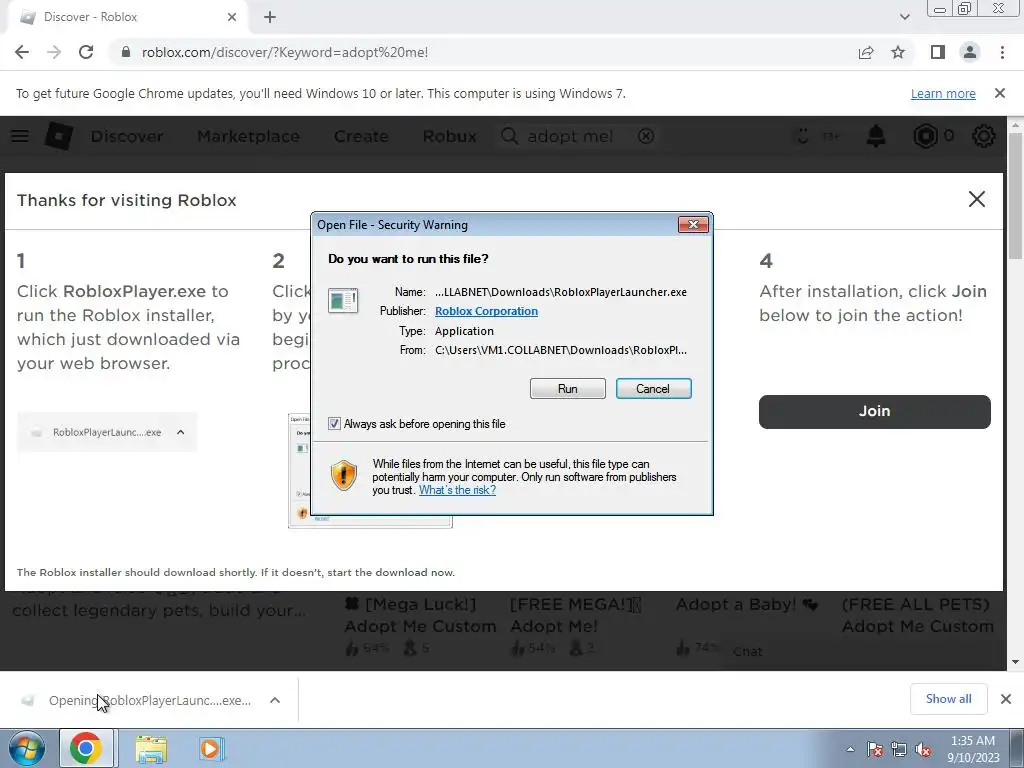Click the Join button
Screen dimensions: 1024x768
[874, 411]
